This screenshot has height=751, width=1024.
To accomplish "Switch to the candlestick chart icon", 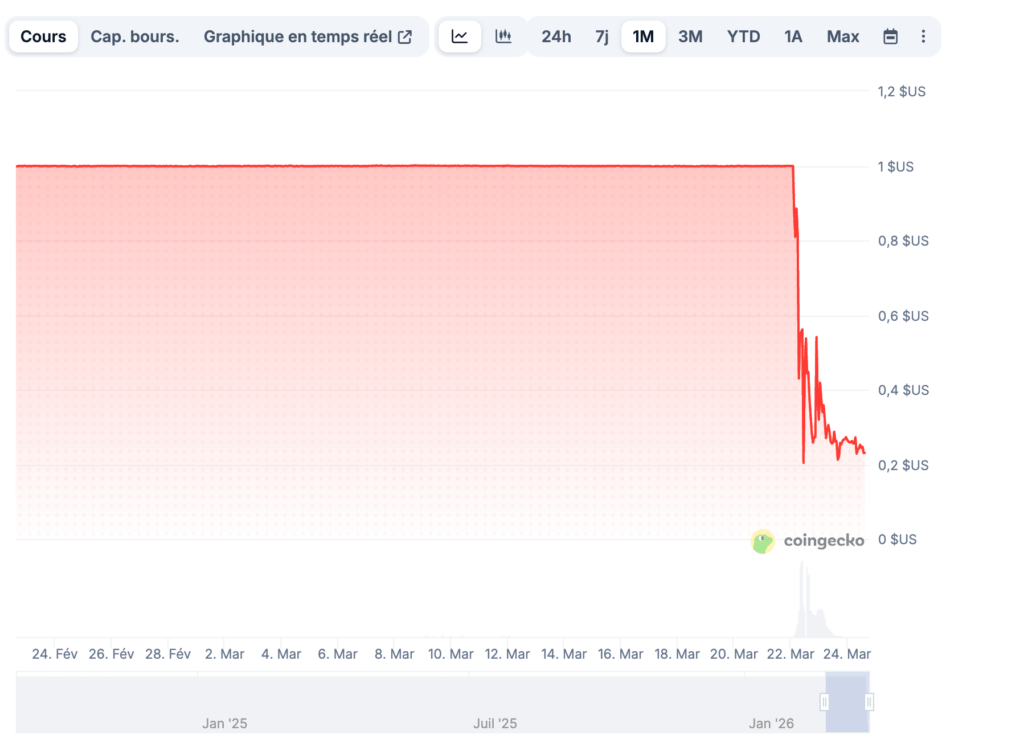I will [504, 36].
